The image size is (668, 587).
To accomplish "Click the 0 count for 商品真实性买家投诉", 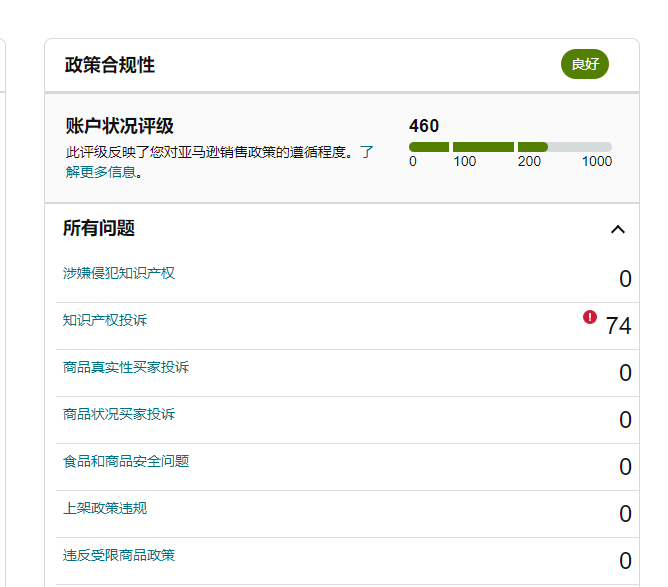I will click(625, 373).
